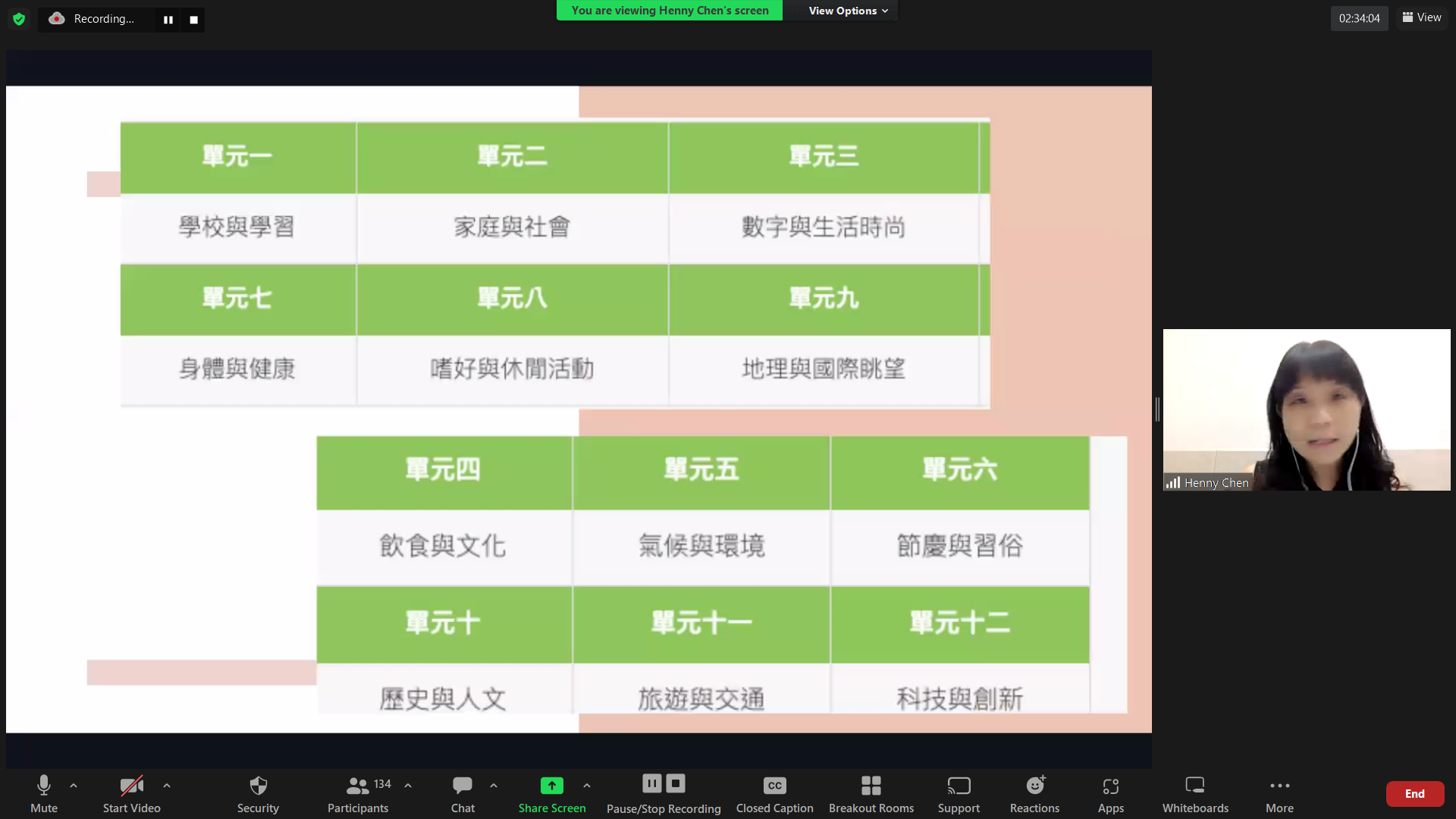
Task: Open the Security options
Action: pyautogui.click(x=257, y=792)
